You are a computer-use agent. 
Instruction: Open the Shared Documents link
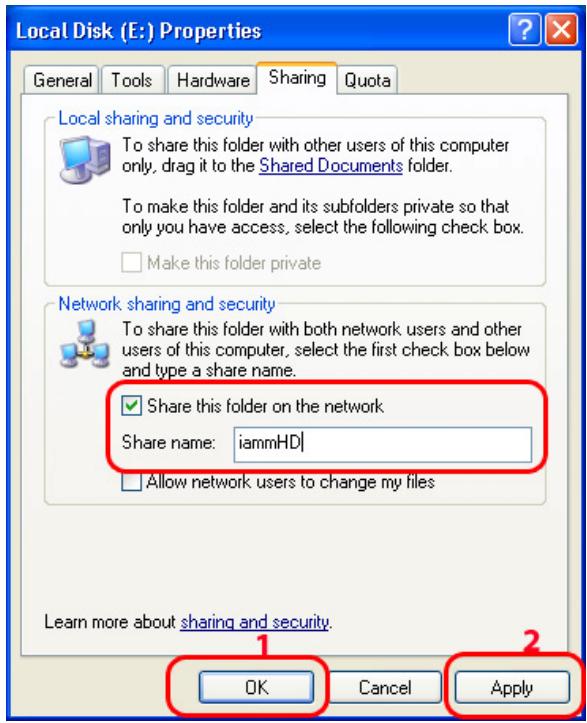click(331, 166)
